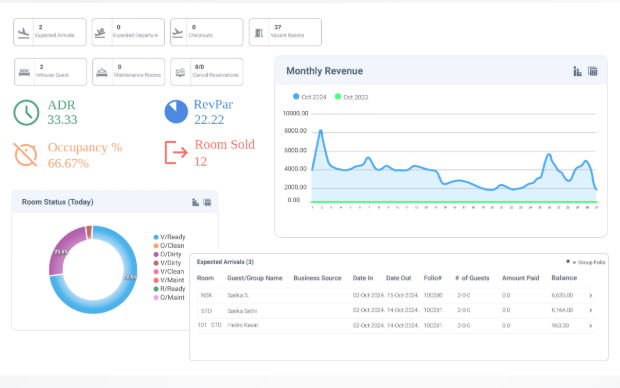Open the Expected Departure tile

(x=128, y=32)
